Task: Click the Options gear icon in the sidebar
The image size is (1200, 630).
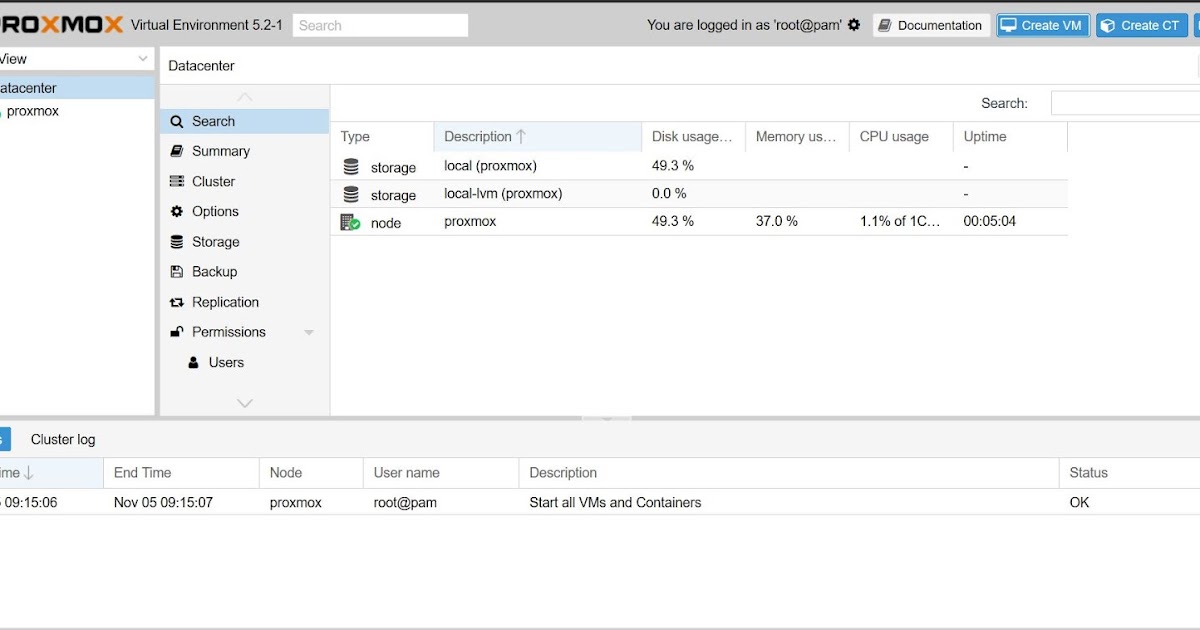Action: tap(177, 211)
